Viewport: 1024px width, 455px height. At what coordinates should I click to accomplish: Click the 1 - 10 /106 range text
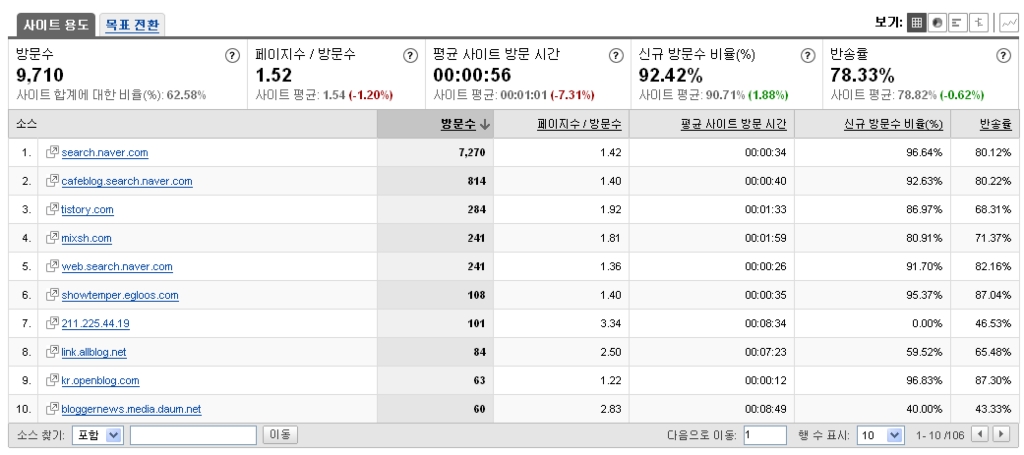(941, 435)
